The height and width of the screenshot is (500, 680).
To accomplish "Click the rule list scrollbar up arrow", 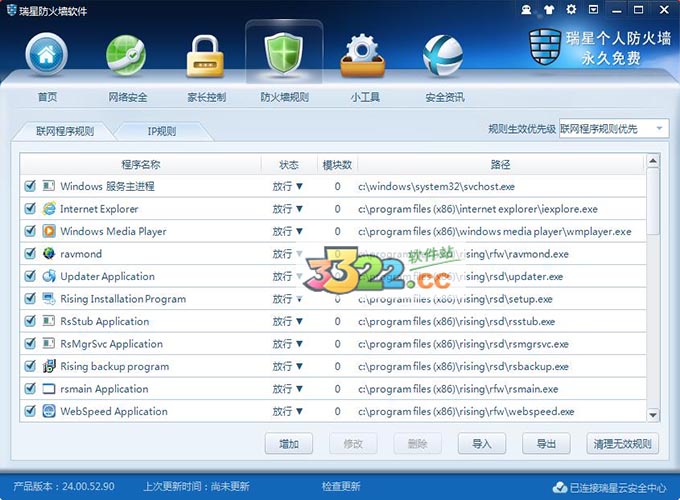I will 653,162.
